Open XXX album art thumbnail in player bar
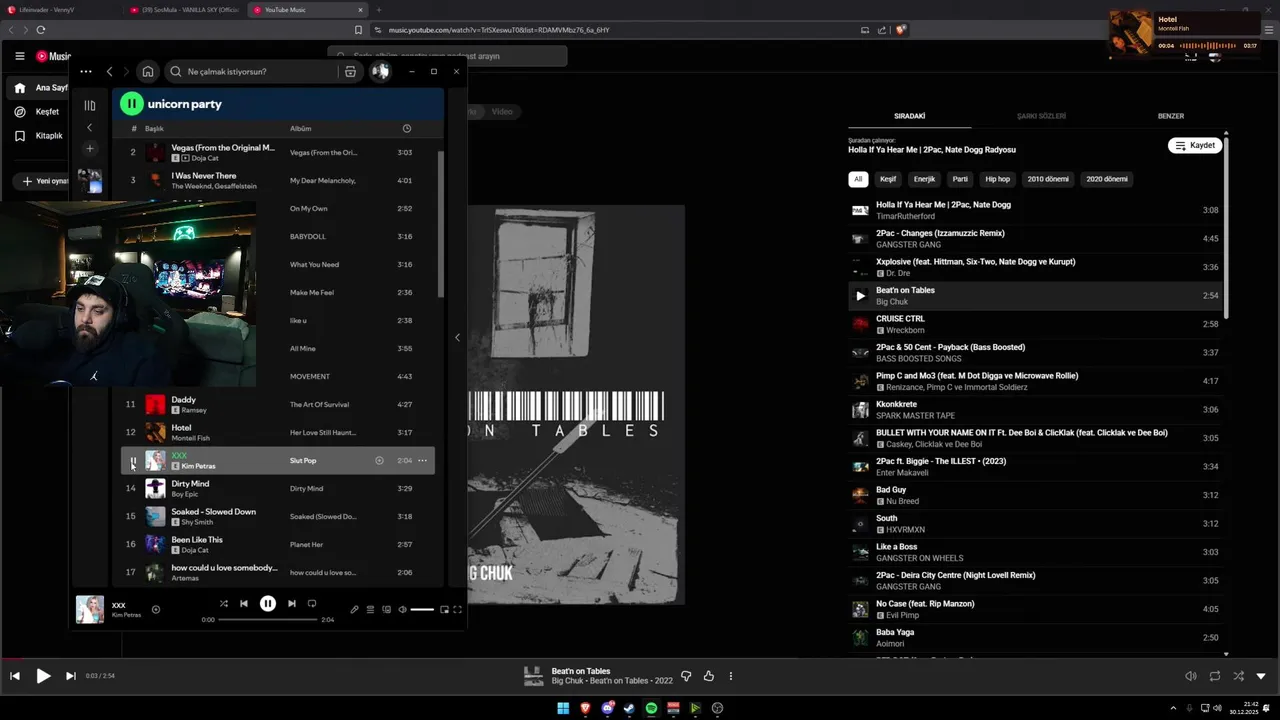This screenshot has height=720, width=1280. point(90,609)
